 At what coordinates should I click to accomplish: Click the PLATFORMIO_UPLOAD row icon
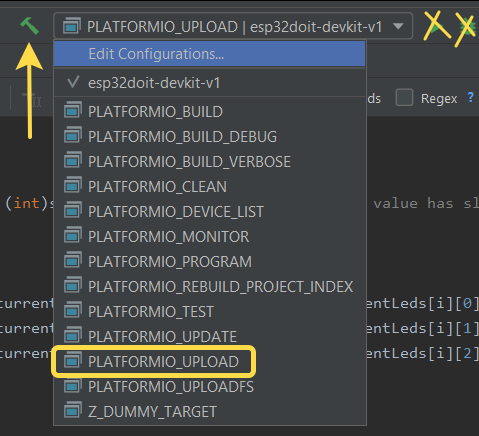click(73, 360)
